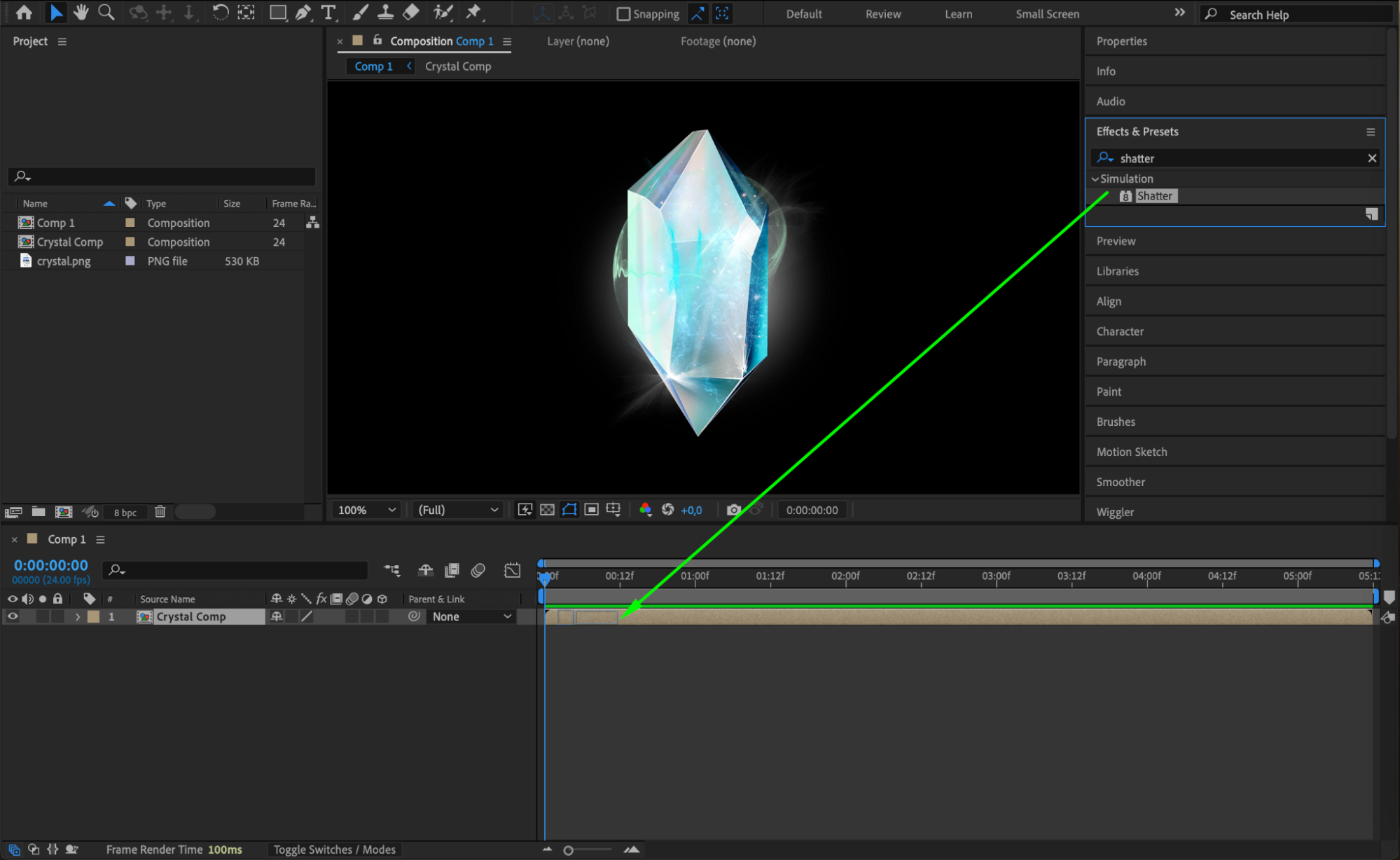Viewport: 1400px width, 860px height.
Task: Click the Rotation tool icon
Action: 220,12
